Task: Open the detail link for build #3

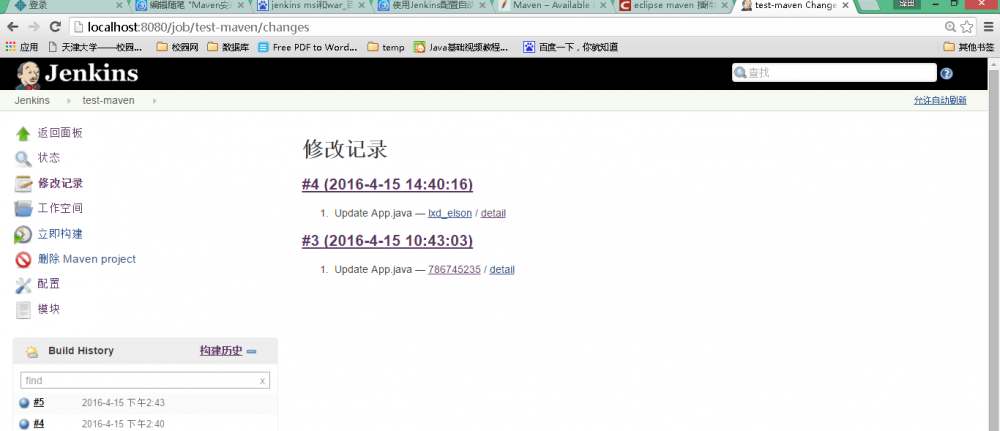Action: coord(502,269)
